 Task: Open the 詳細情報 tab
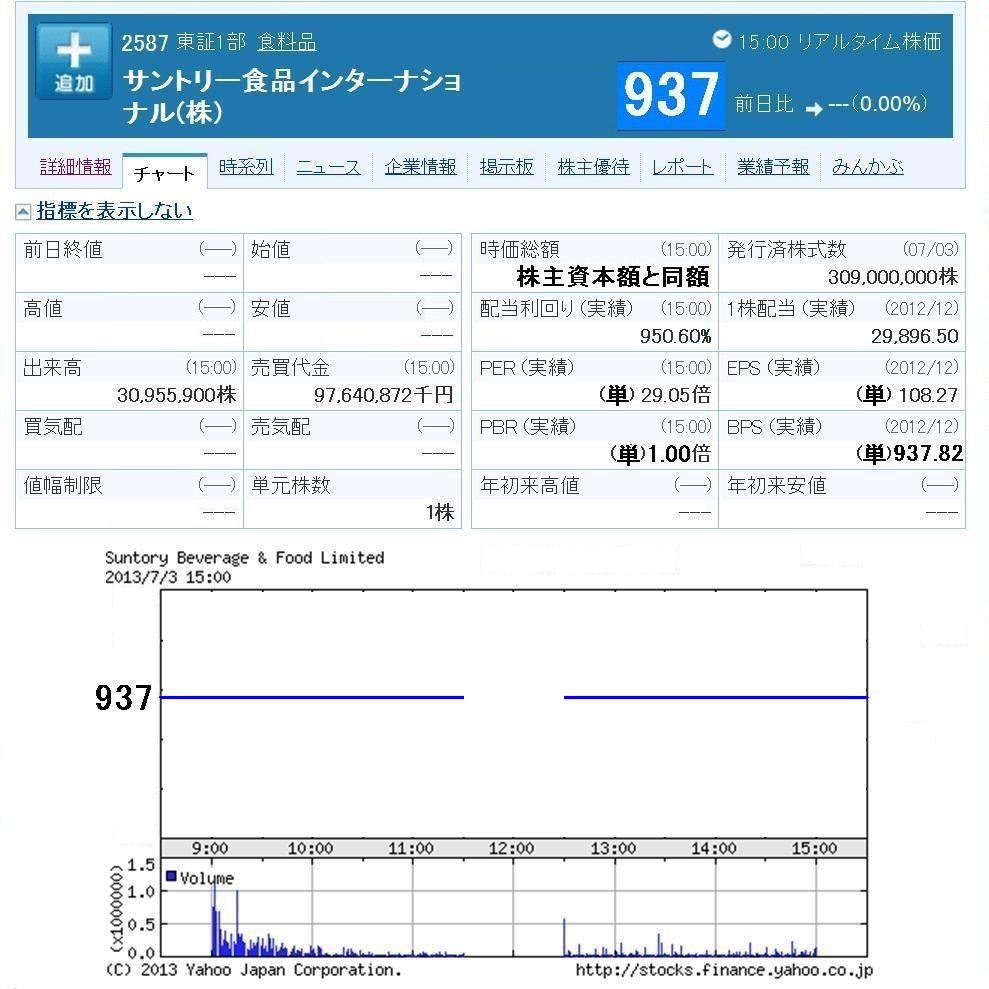pos(76,167)
